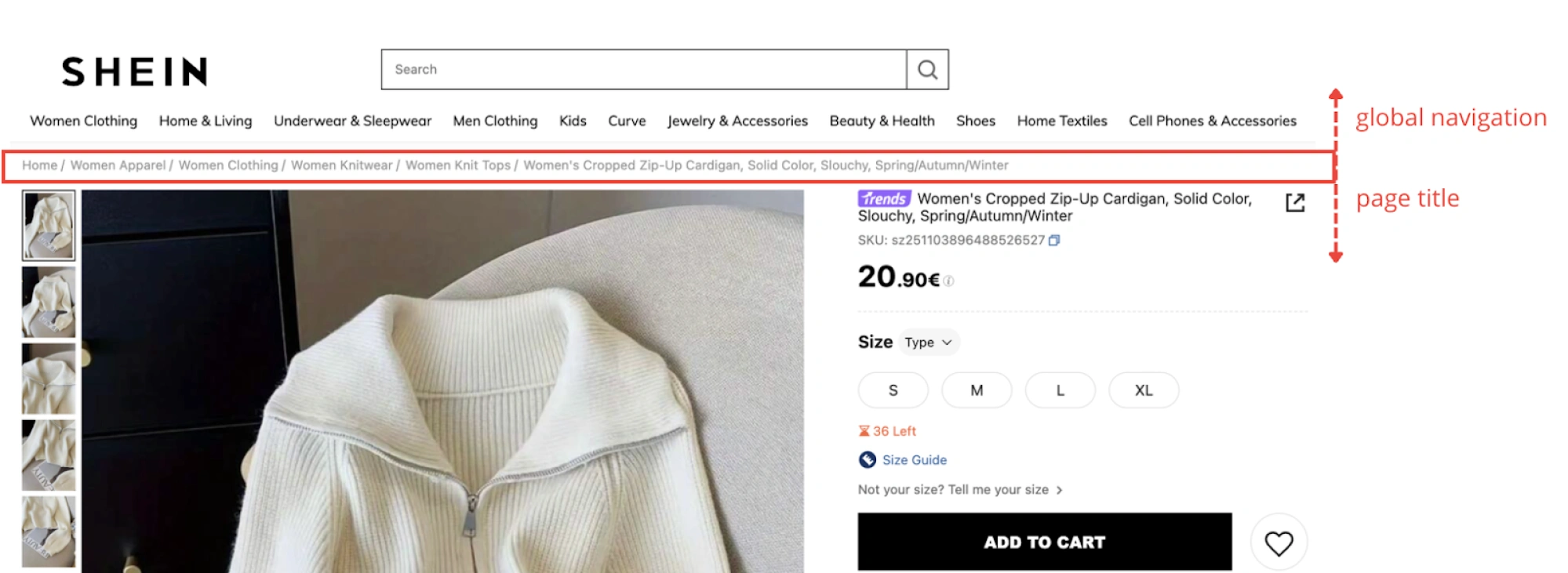
Task: Select size M
Action: coord(977,390)
